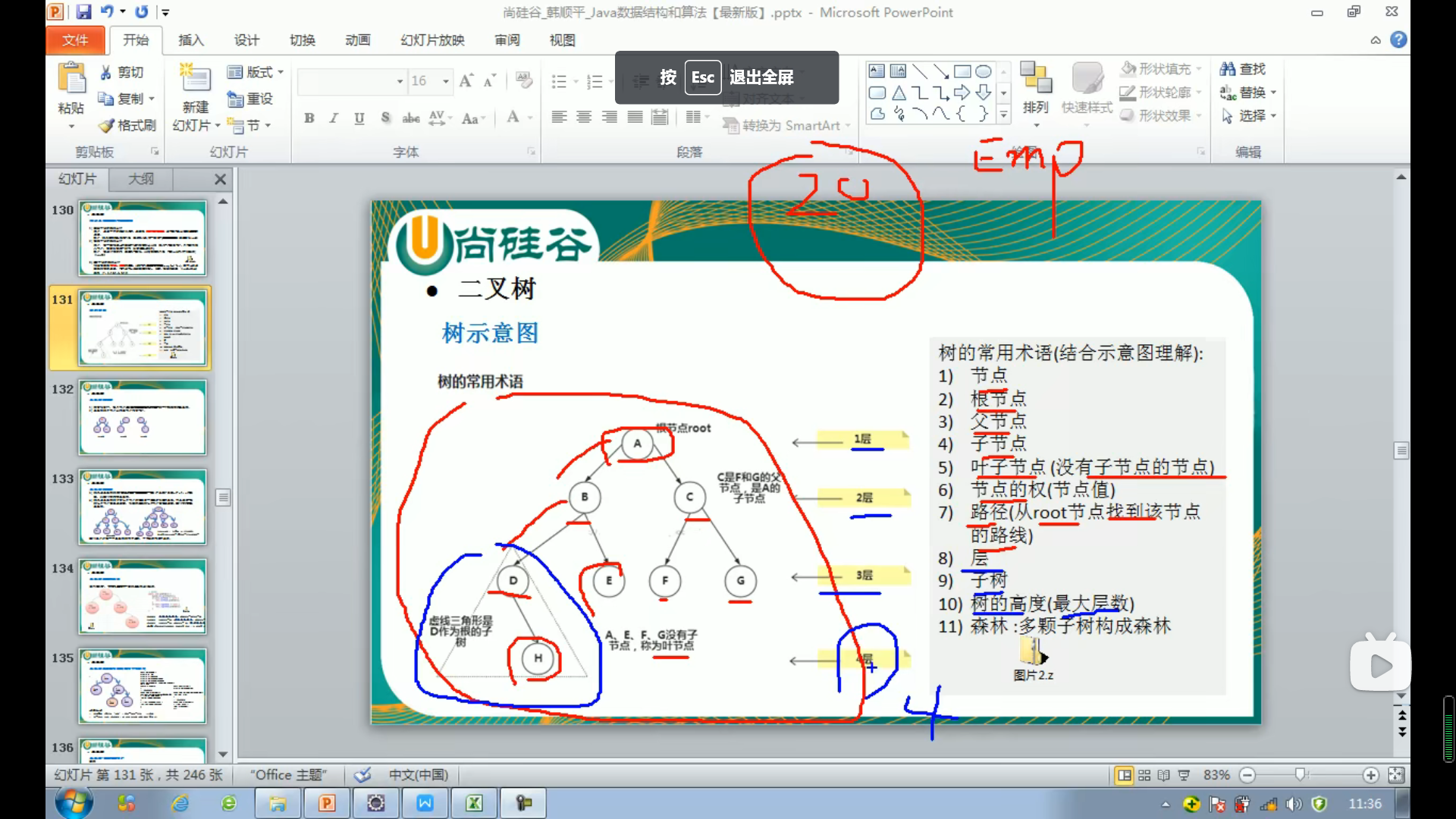This screenshot has width=1456, height=819.
Task: Click the Format Painter (格式刷) icon
Action: coord(107,125)
